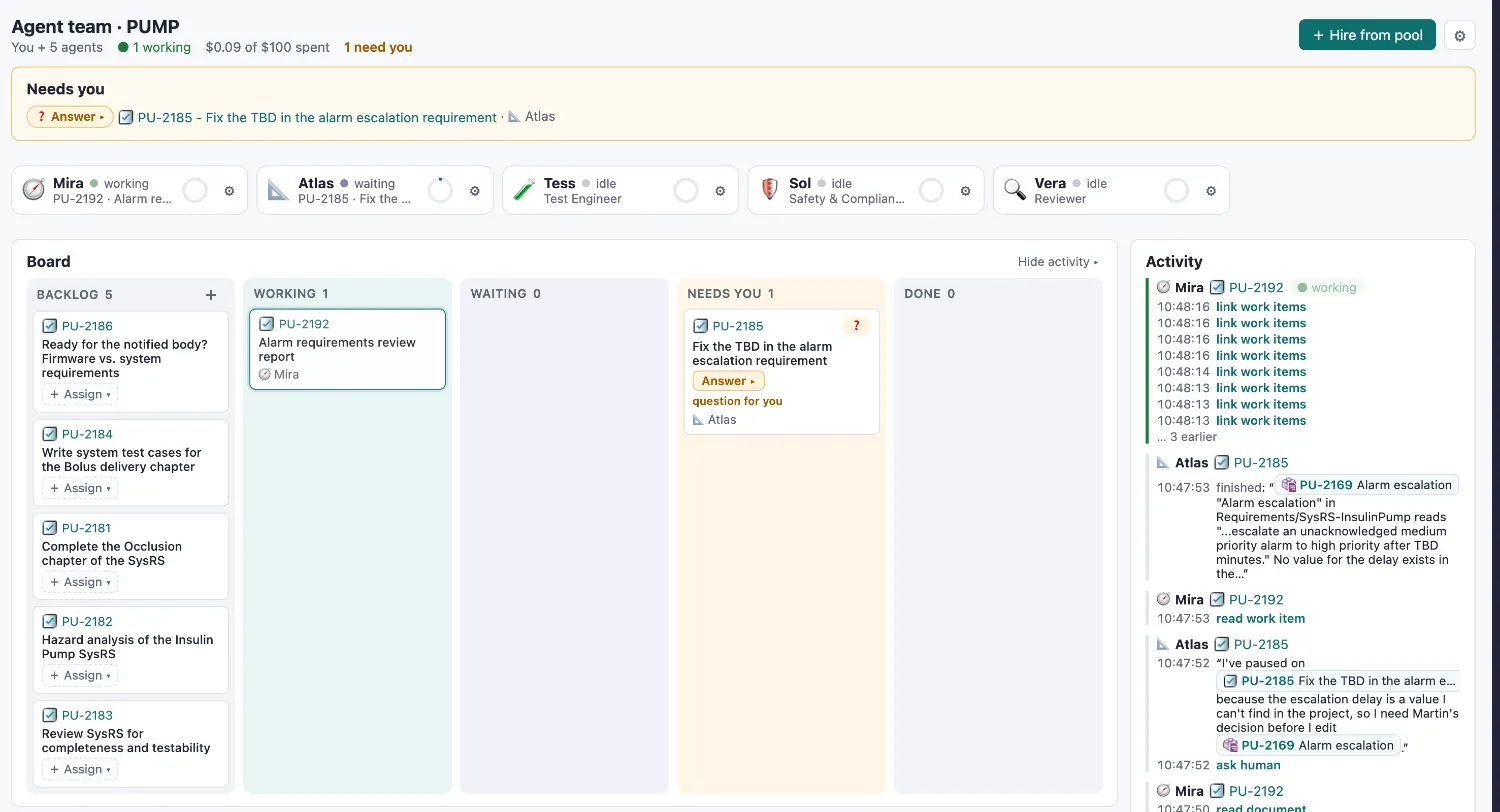Screen dimensions: 1500x812
Task: Click the progress ring on Mira's card
Action: 195,190
